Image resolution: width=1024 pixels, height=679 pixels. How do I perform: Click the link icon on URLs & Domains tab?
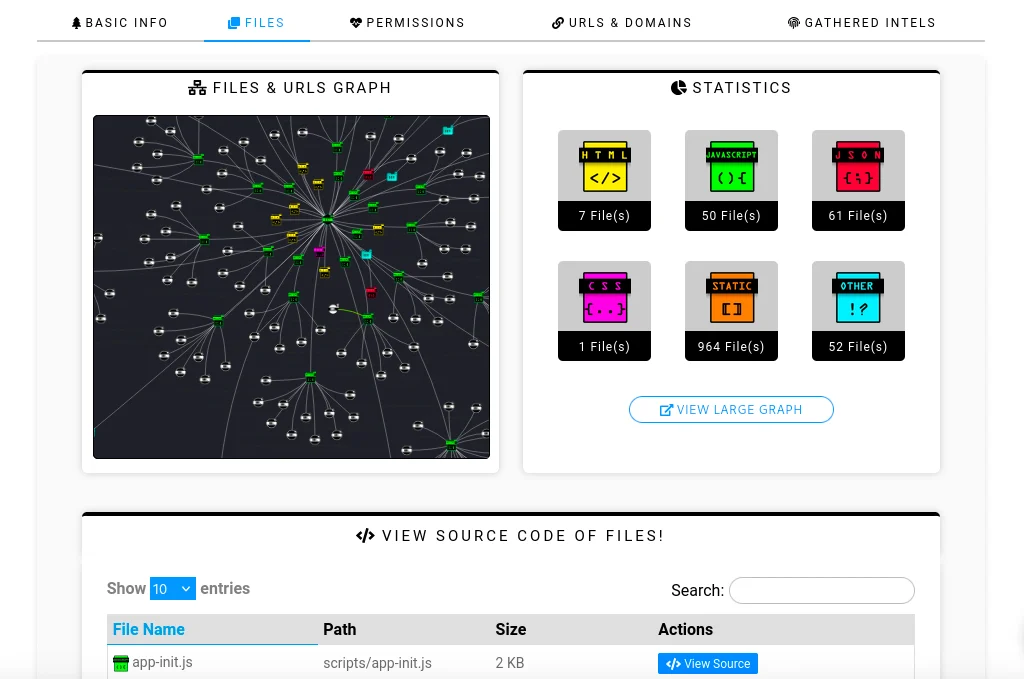tap(558, 23)
